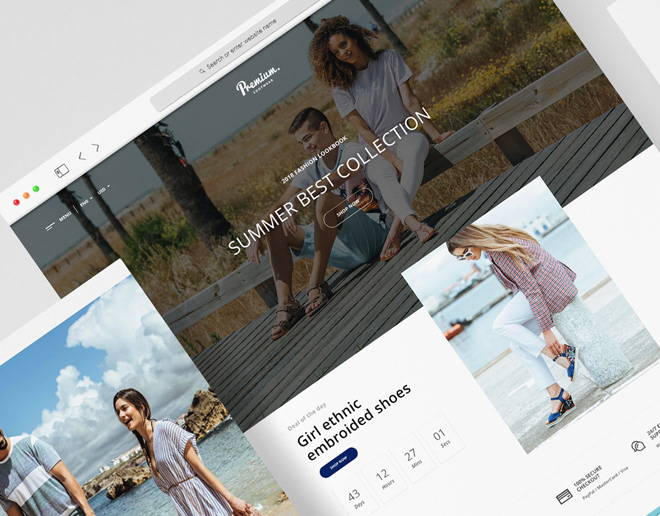
Task: Click the green maximize window button
Action: (x=36, y=189)
